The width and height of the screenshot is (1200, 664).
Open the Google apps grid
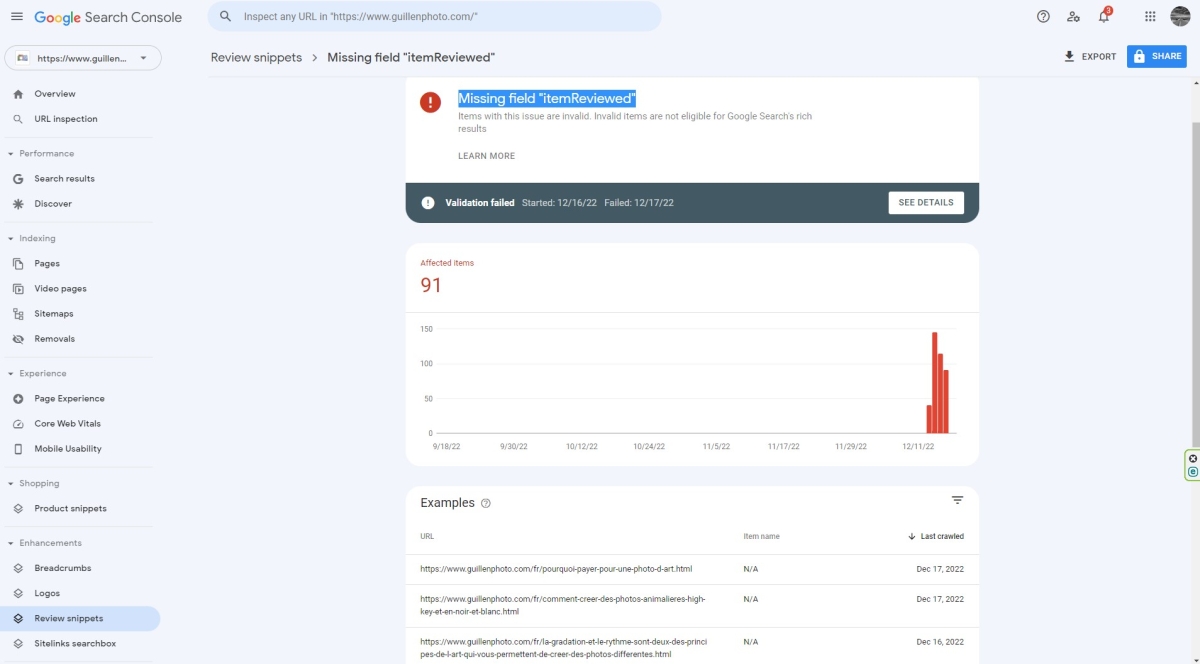pos(1150,17)
